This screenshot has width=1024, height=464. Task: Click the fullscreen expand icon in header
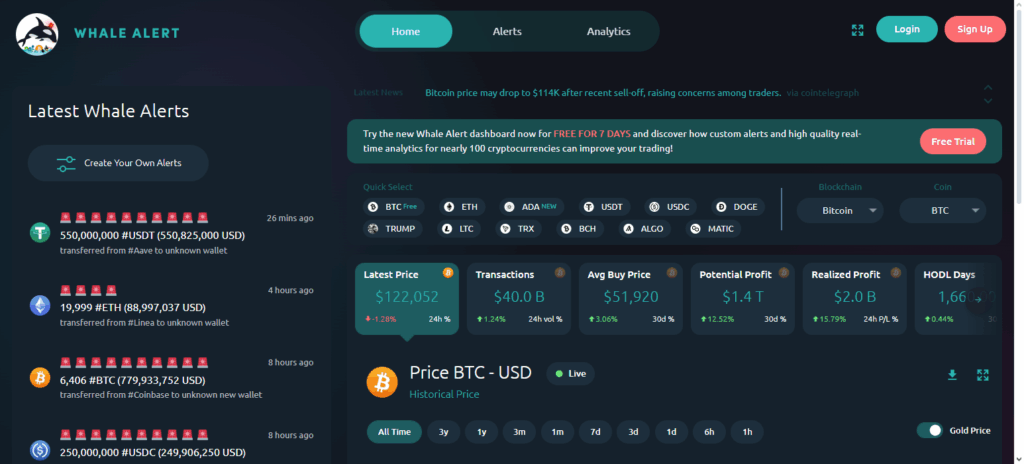857,30
